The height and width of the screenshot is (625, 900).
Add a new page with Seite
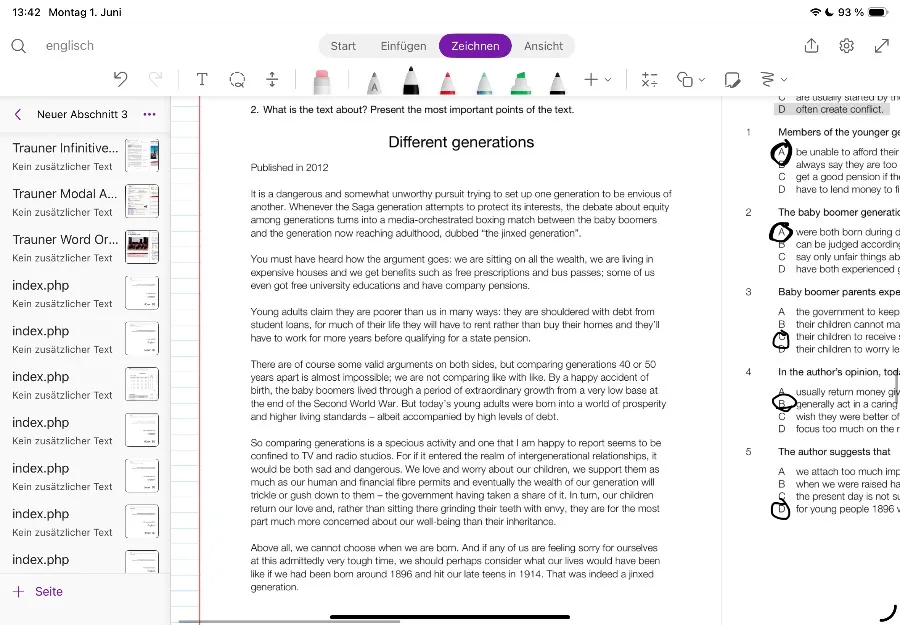(38, 591)
